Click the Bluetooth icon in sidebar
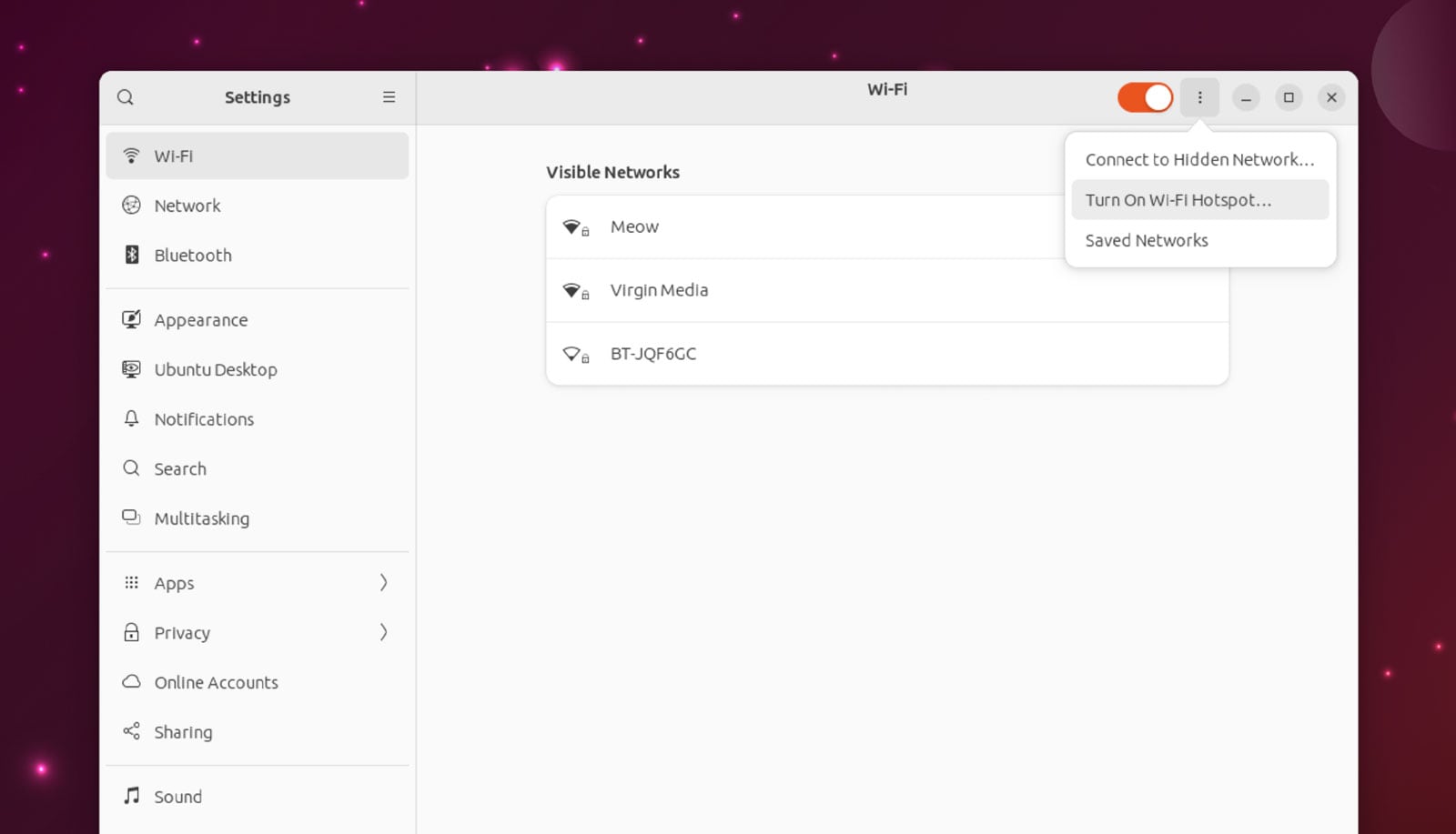Viewport: 1456px width, 834px height. (x=131, y=255)
